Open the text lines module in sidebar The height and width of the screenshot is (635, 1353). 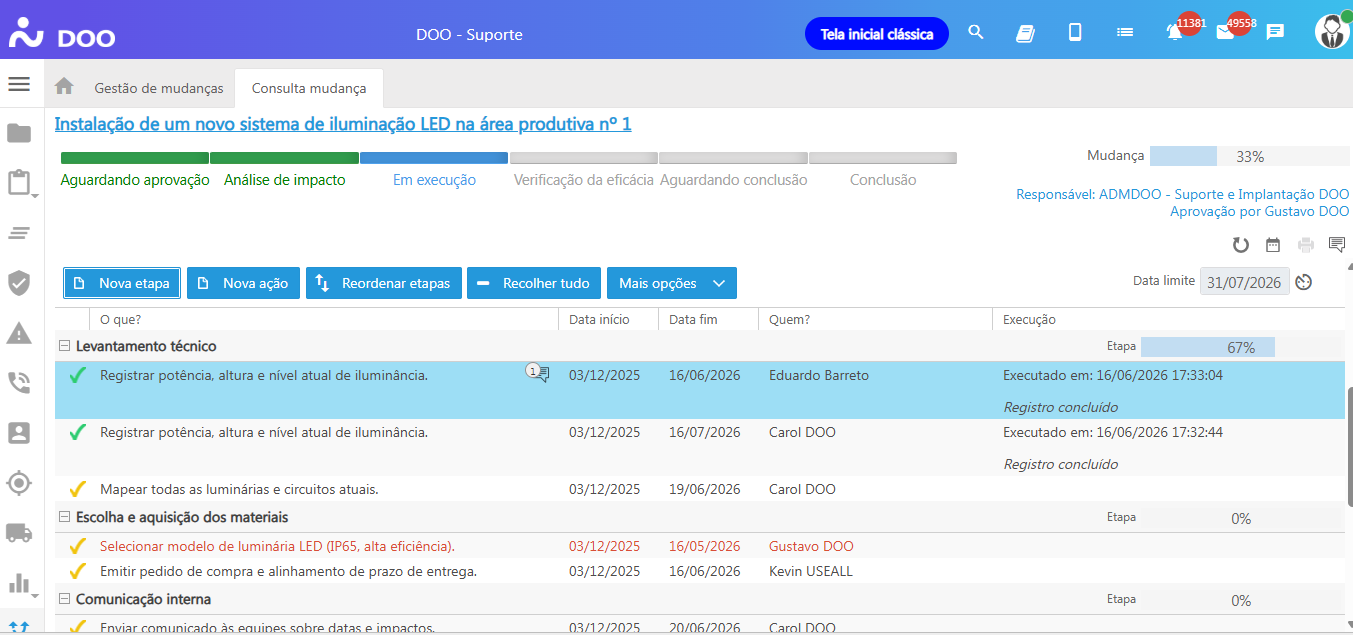click(18, 233)
